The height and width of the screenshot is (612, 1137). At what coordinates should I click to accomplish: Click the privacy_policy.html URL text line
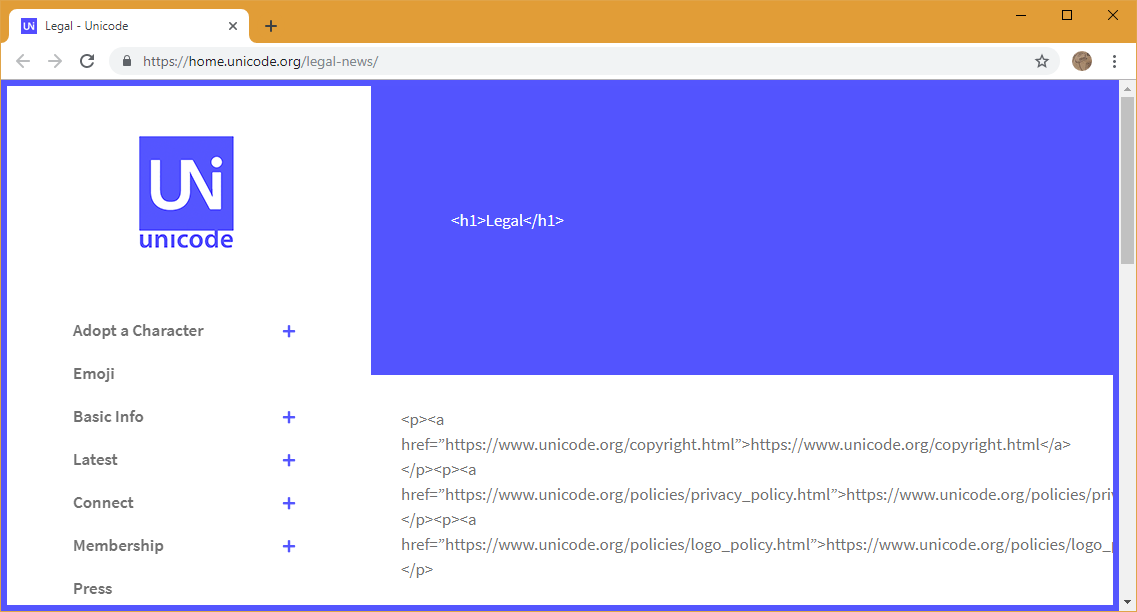756,495
